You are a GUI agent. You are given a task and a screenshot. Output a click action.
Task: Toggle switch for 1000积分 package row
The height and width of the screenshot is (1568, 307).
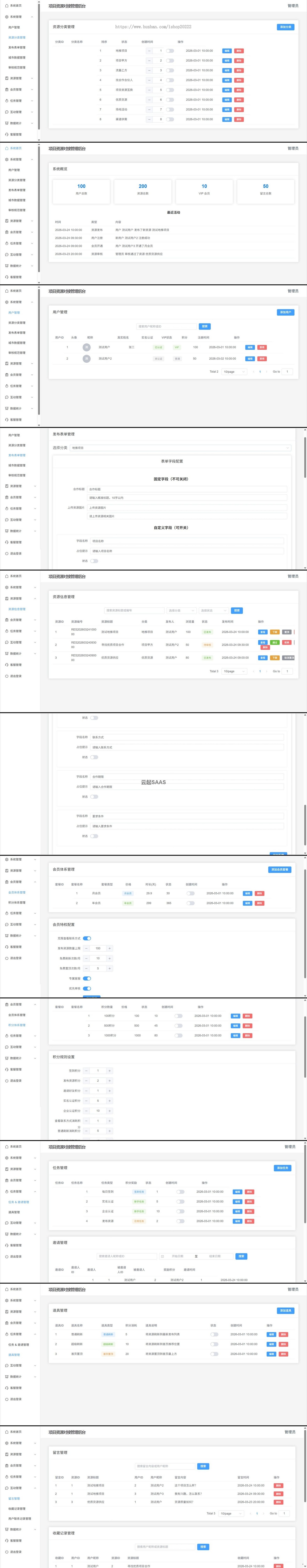[x=179, y=1035]
